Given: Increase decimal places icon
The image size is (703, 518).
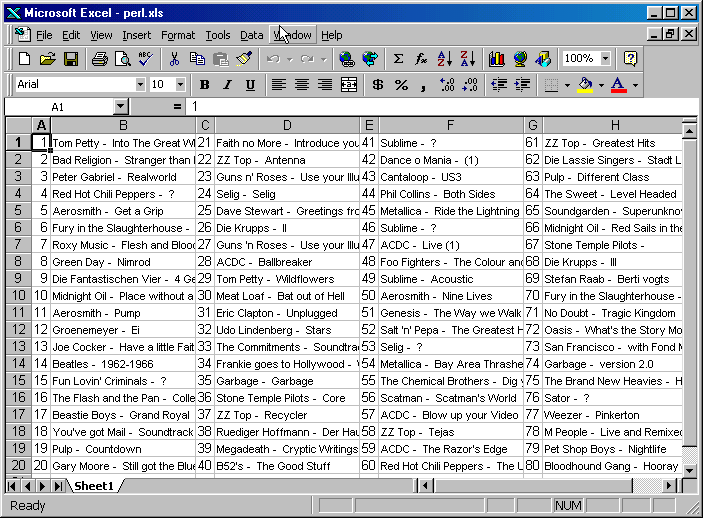Looking at the screenshot, I should [447, 84].
